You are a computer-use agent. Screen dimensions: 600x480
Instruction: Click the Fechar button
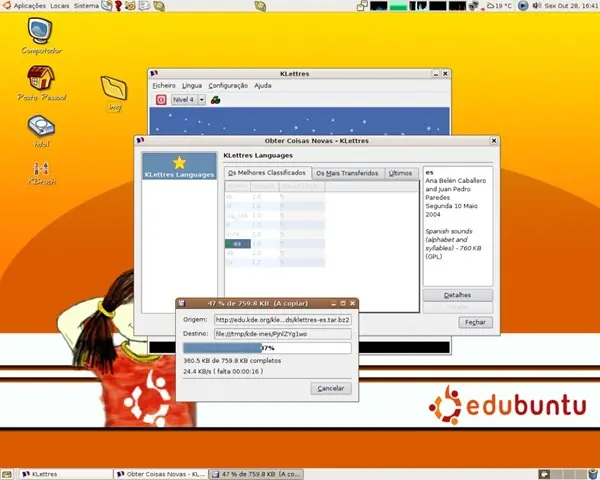coord(475,322)
